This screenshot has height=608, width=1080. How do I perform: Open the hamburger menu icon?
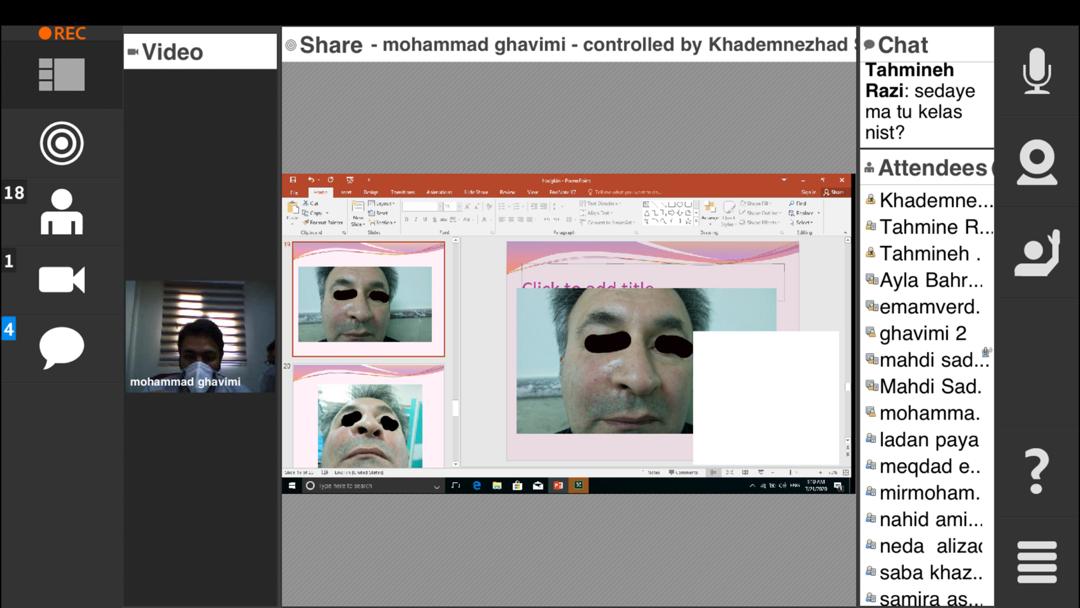[x=1036, y=562]
